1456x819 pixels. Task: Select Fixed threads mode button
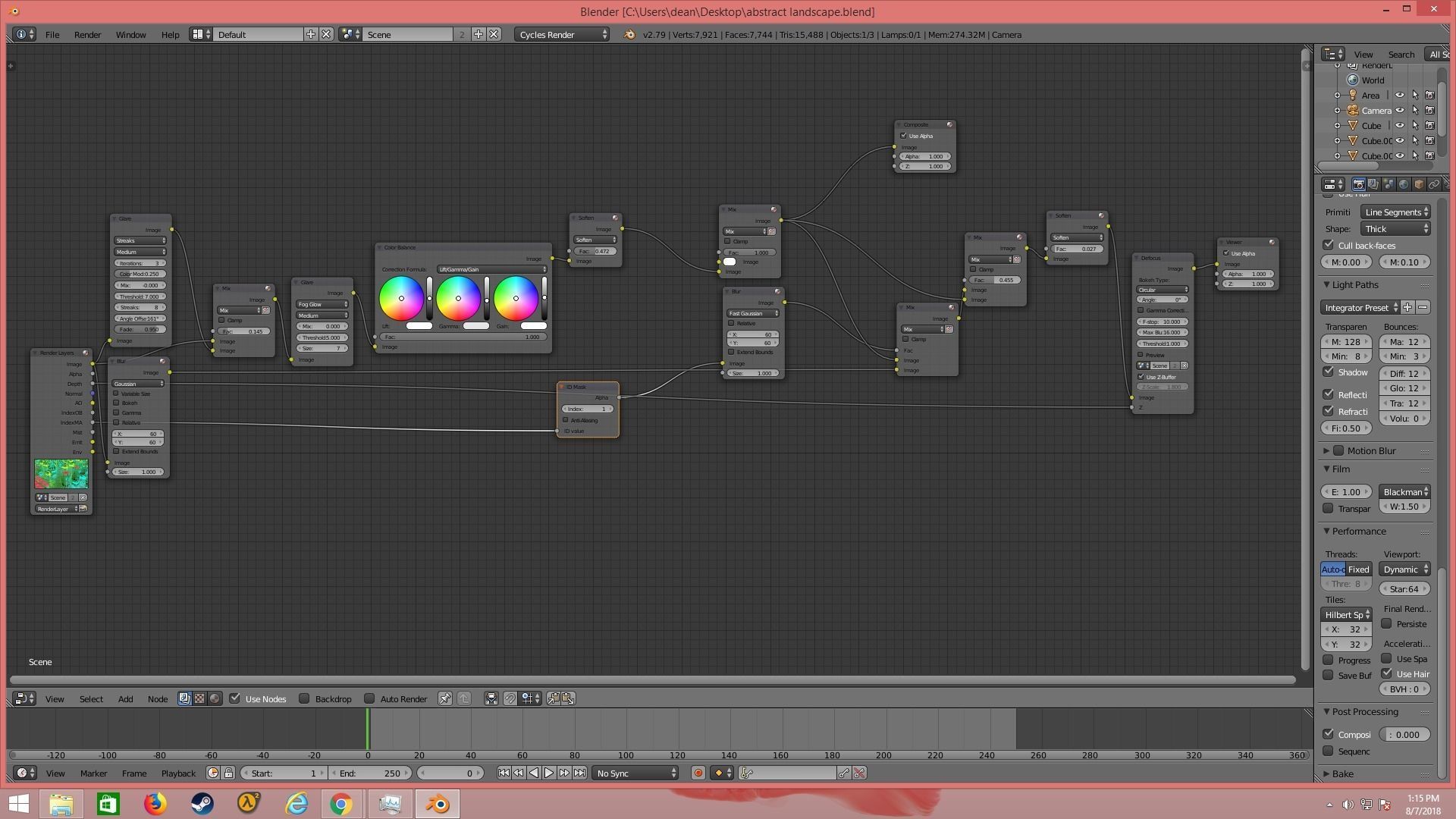(x=1358, y=569)
